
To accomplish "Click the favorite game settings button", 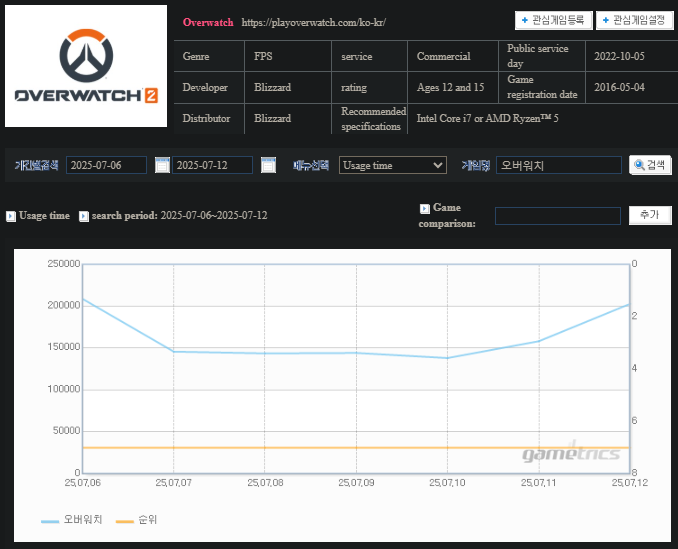I will point(634,20).
